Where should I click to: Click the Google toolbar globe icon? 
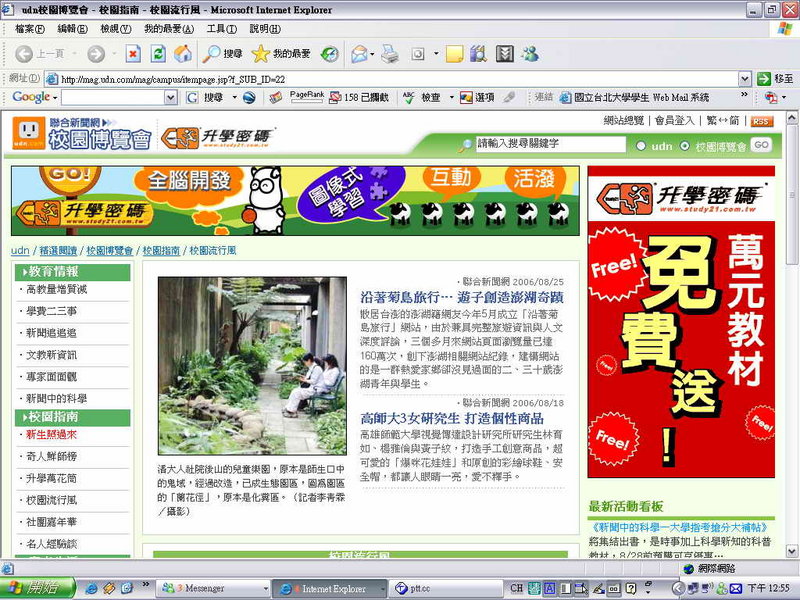[x=249, y=97]
